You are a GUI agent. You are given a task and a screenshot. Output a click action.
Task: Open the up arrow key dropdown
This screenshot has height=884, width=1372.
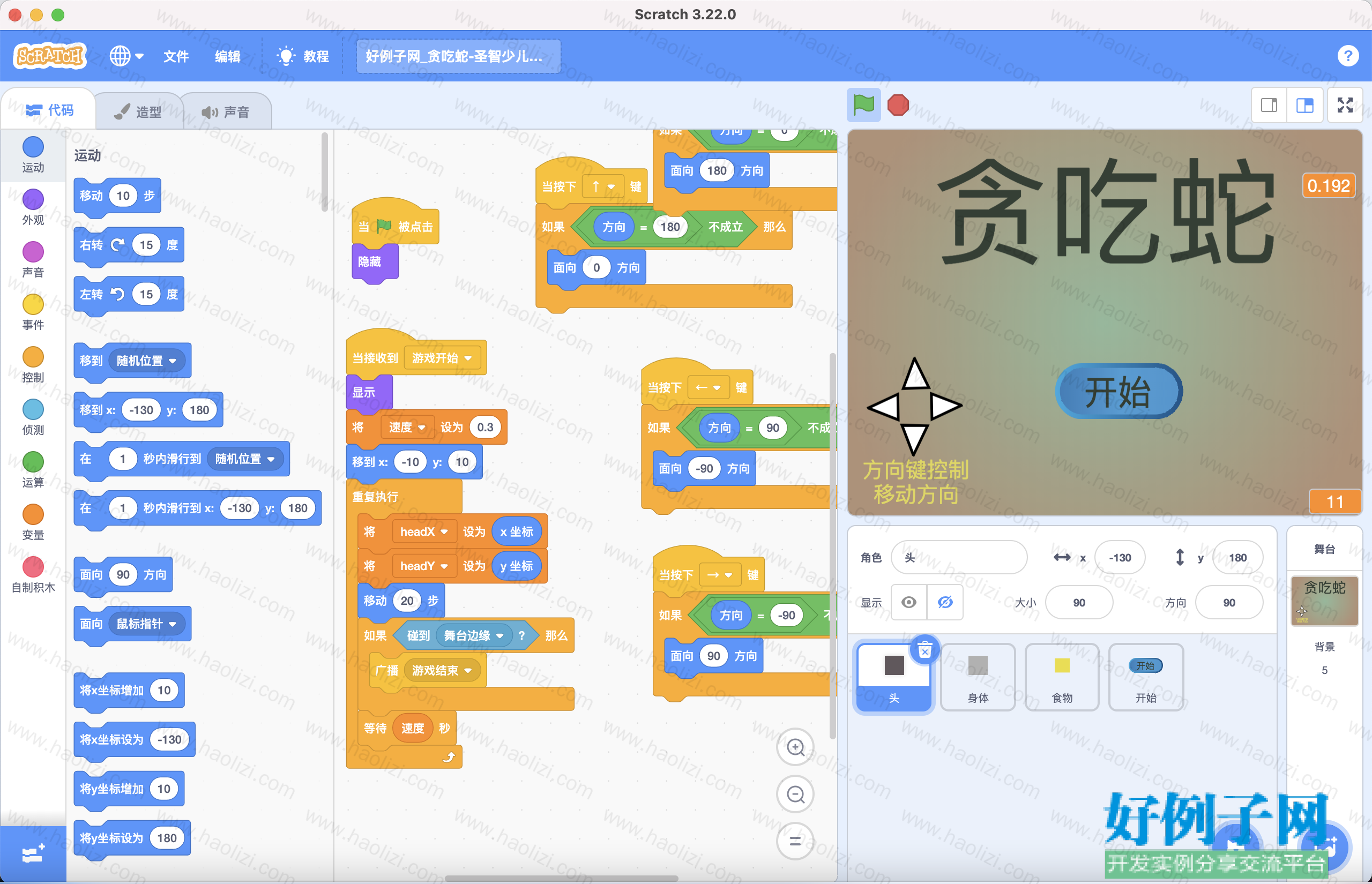pyautogui.click(x=603, y=186)
